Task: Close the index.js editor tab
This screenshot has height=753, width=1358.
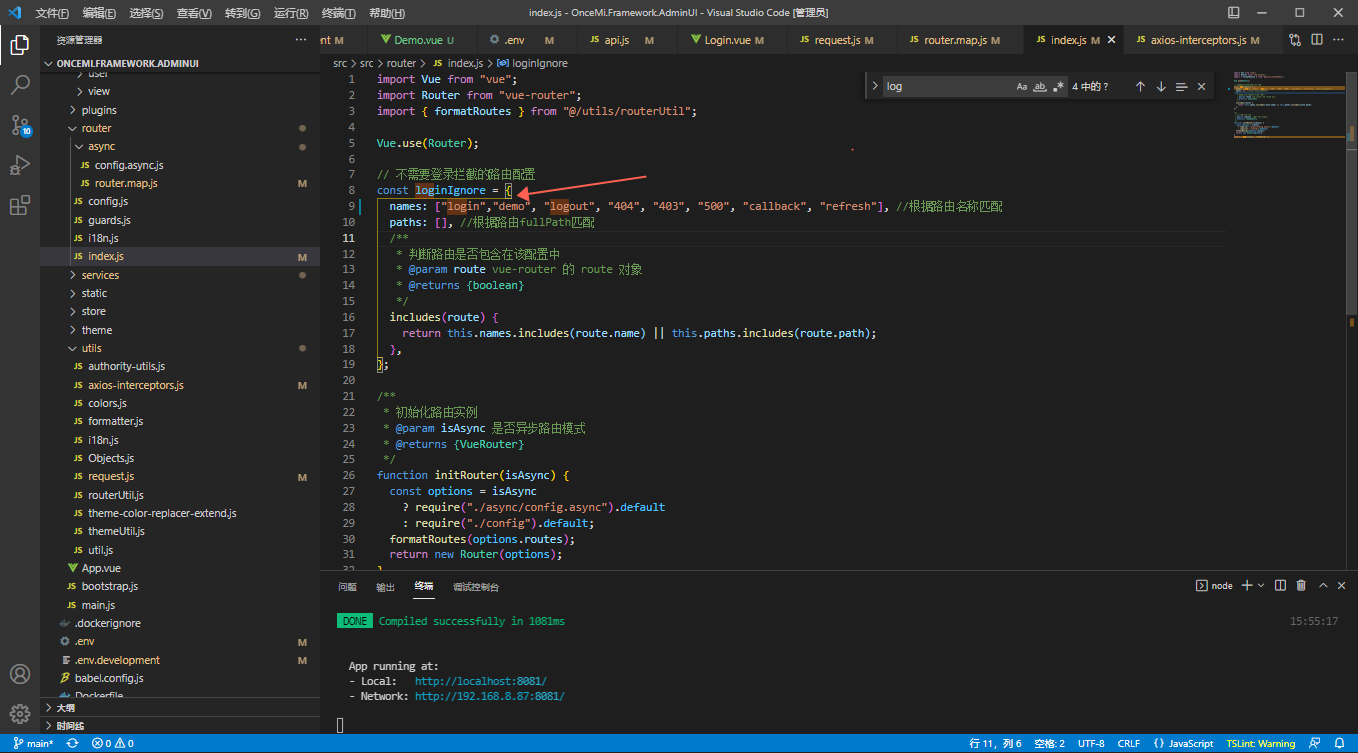Action: [x=1110, y=40]
